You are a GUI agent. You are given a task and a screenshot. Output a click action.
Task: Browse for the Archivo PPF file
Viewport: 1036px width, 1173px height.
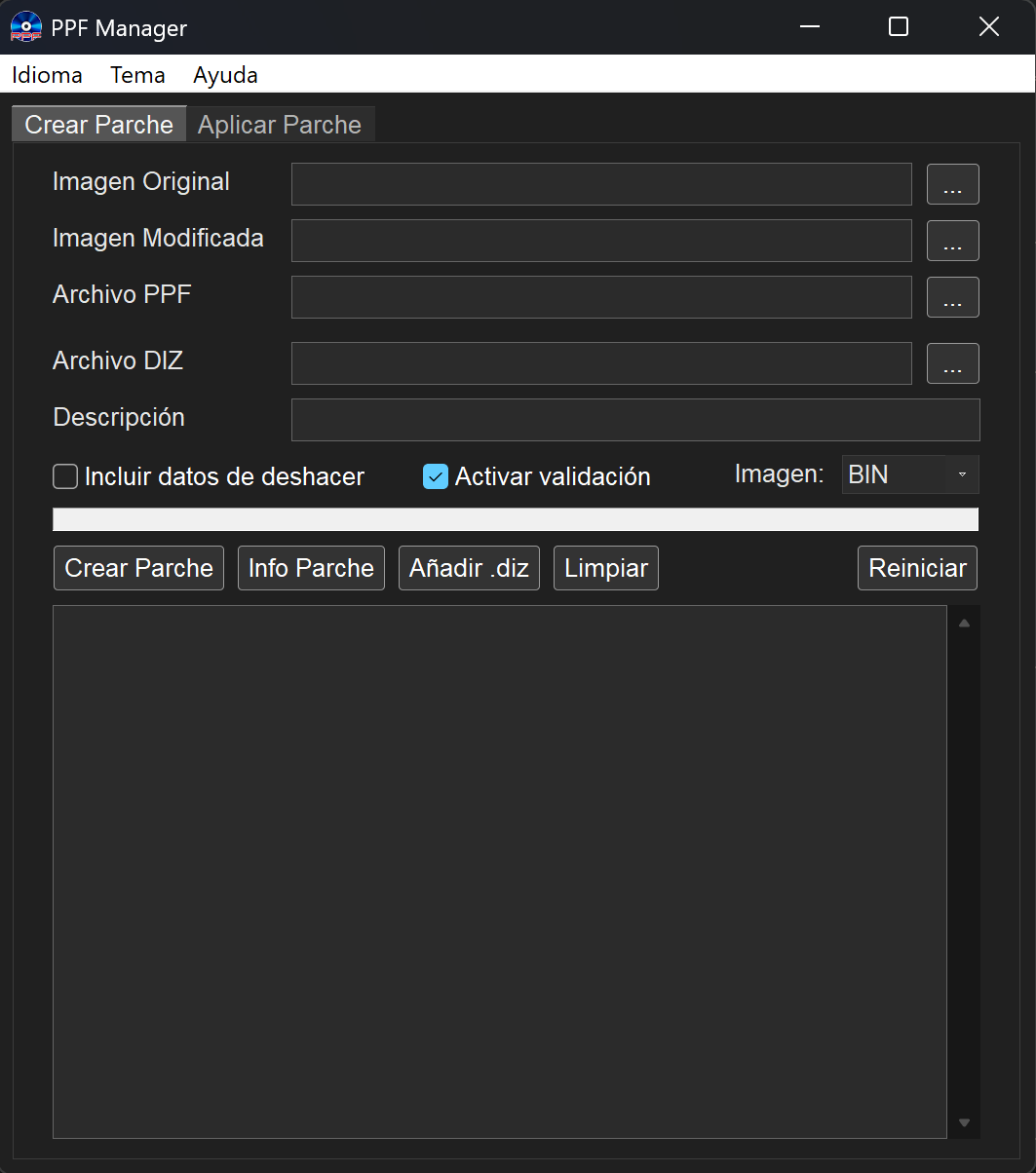point(953,297)
